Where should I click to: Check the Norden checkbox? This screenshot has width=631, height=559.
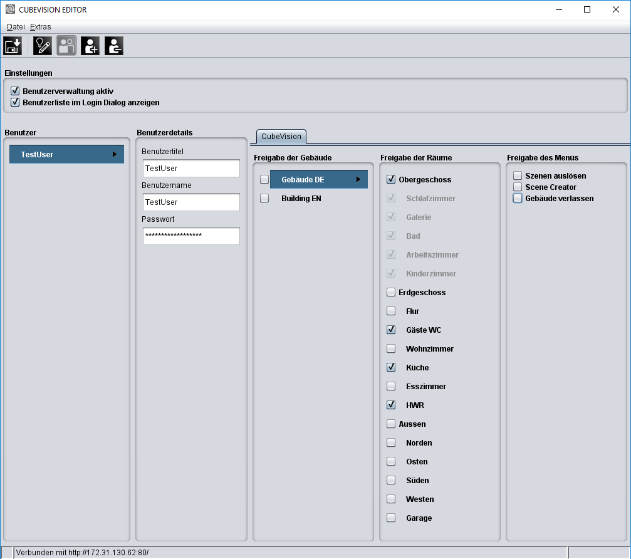[391, 443]
